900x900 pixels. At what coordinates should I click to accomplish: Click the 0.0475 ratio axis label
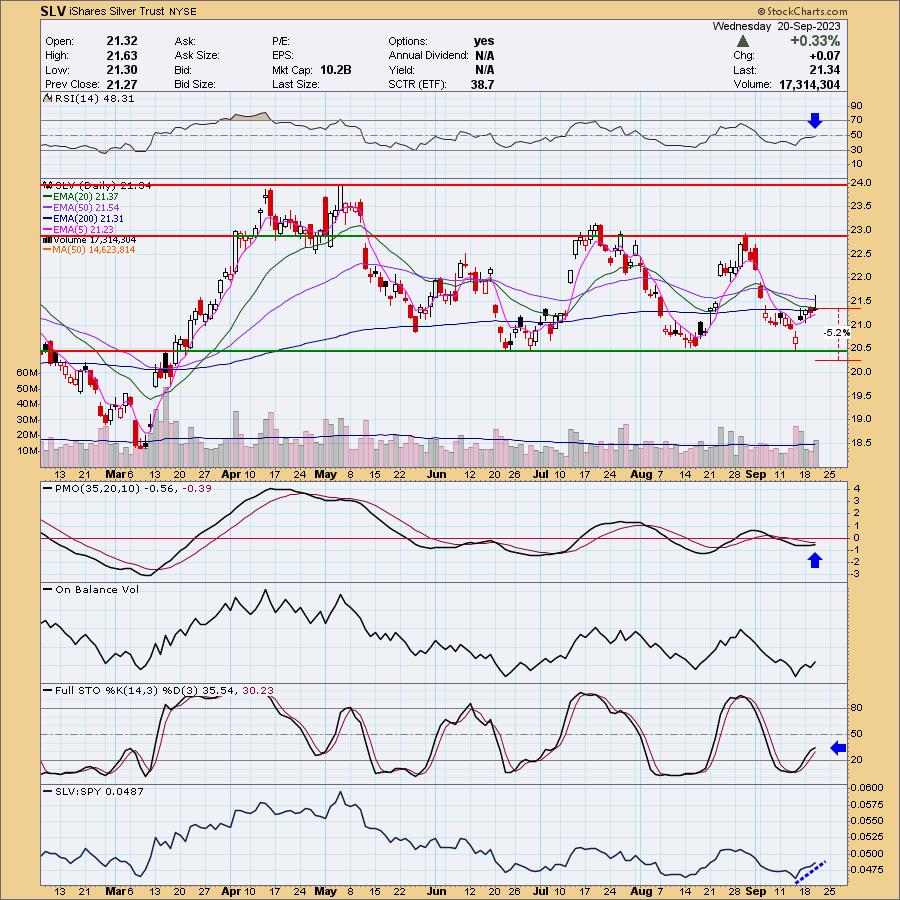(867, 870)
